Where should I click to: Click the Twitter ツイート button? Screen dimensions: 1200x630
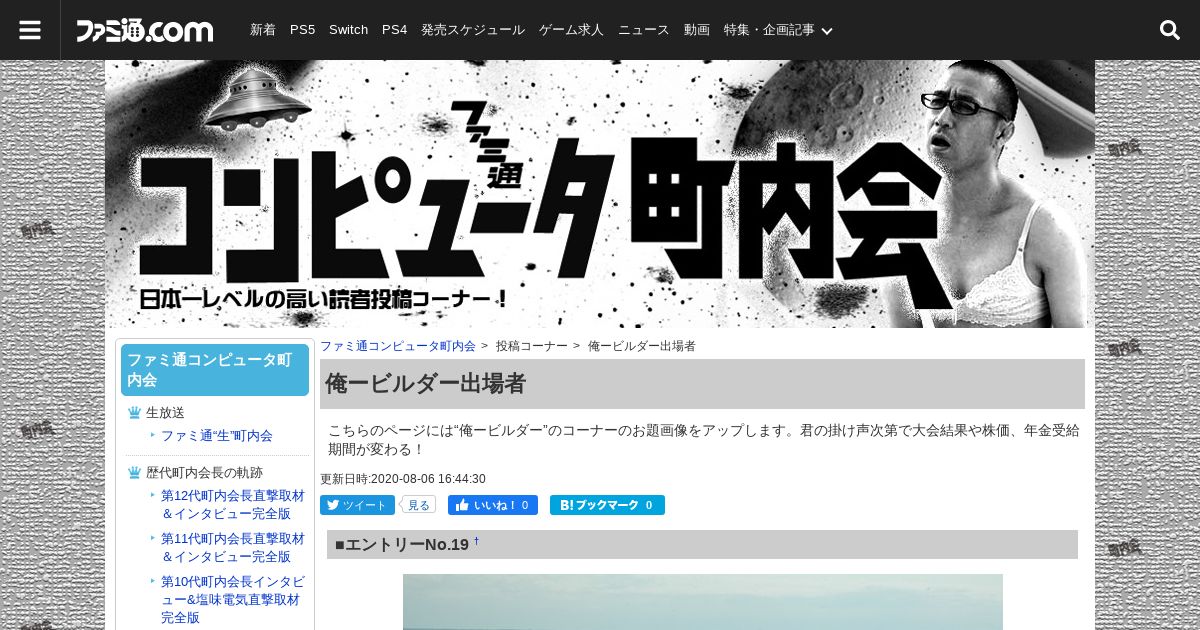pos(357,505)
